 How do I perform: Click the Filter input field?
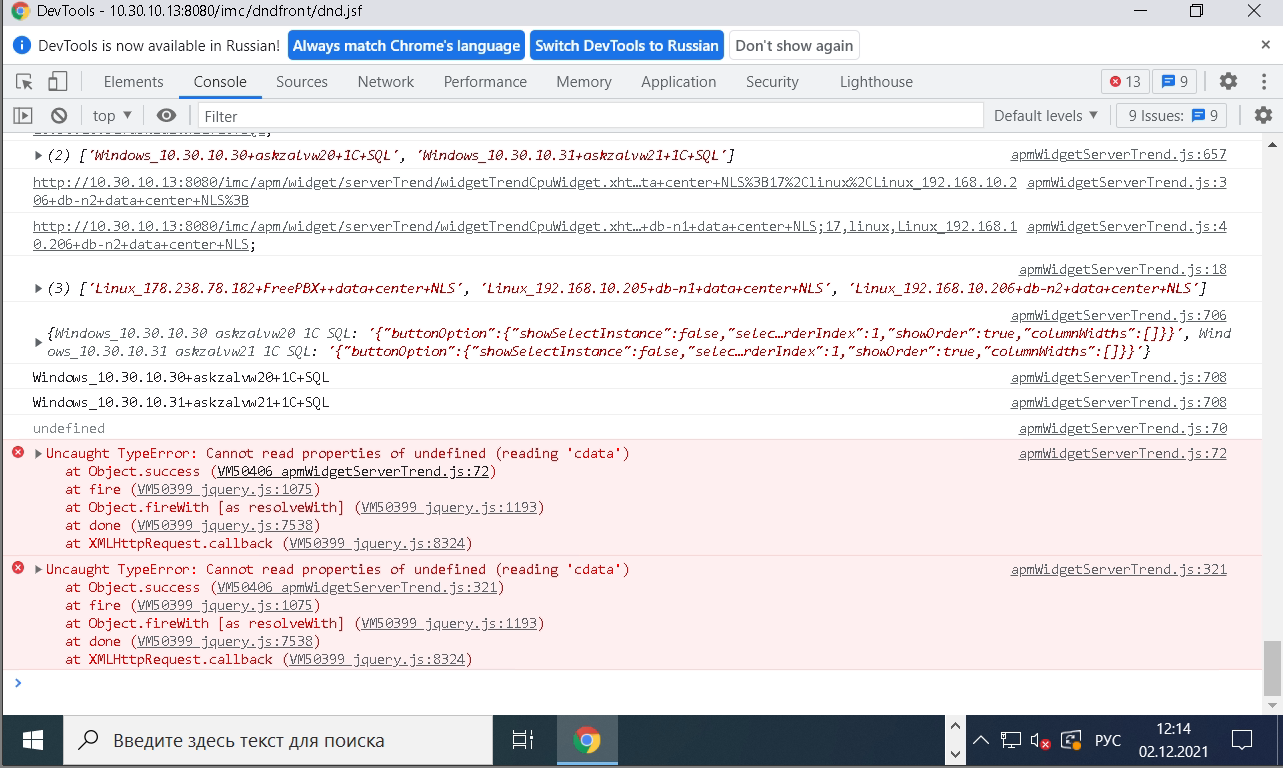point(591,116)
